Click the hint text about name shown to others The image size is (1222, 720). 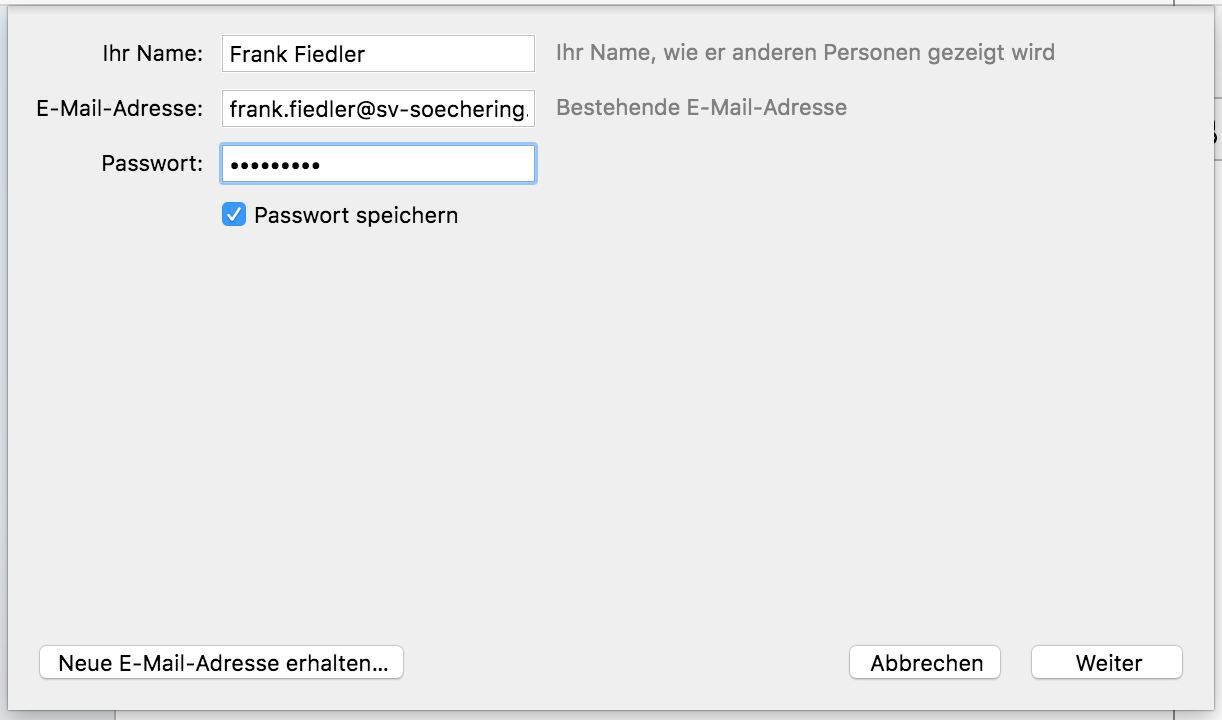tap(805, 52)
